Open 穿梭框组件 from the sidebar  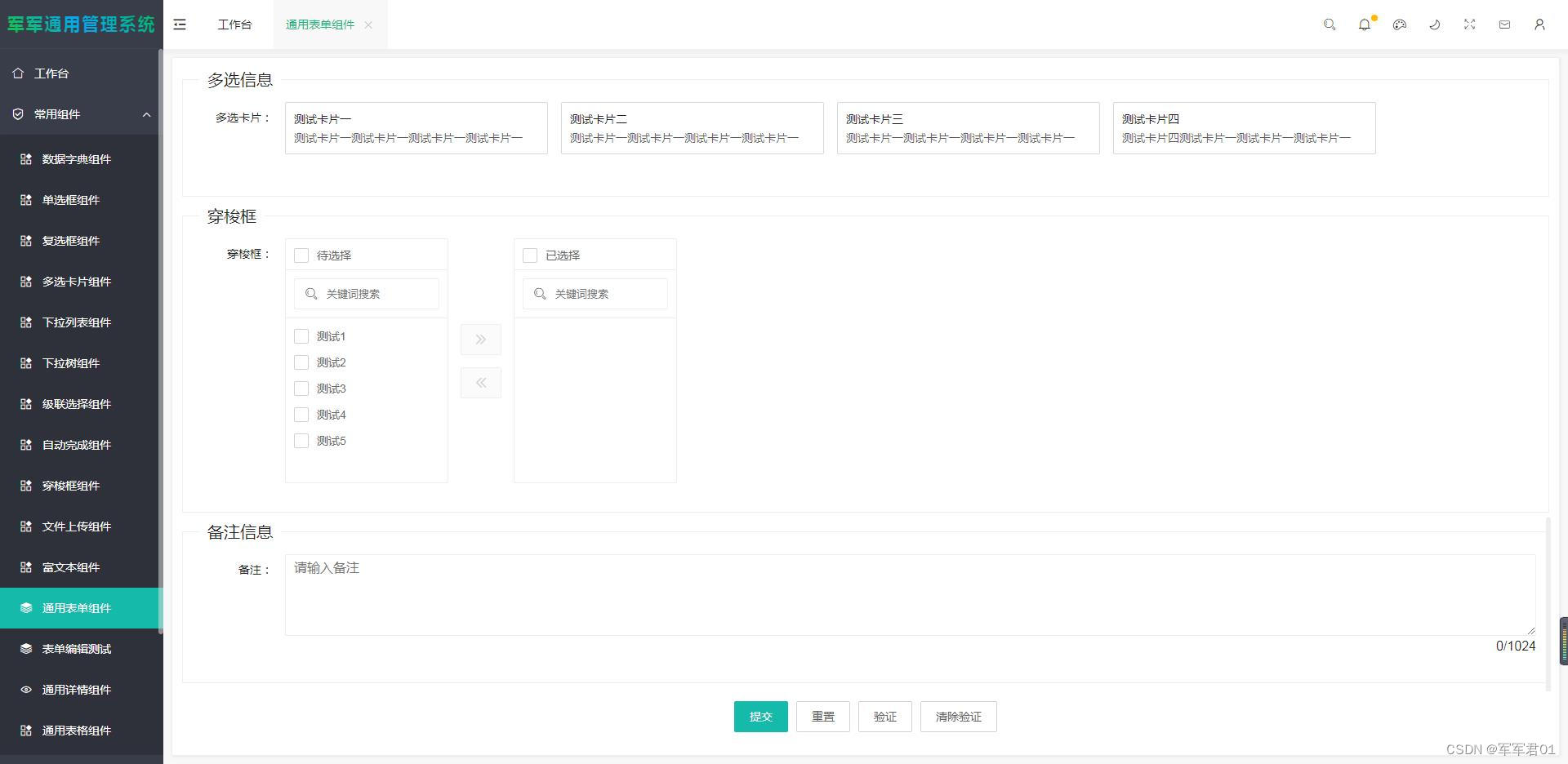click(82, 486)
